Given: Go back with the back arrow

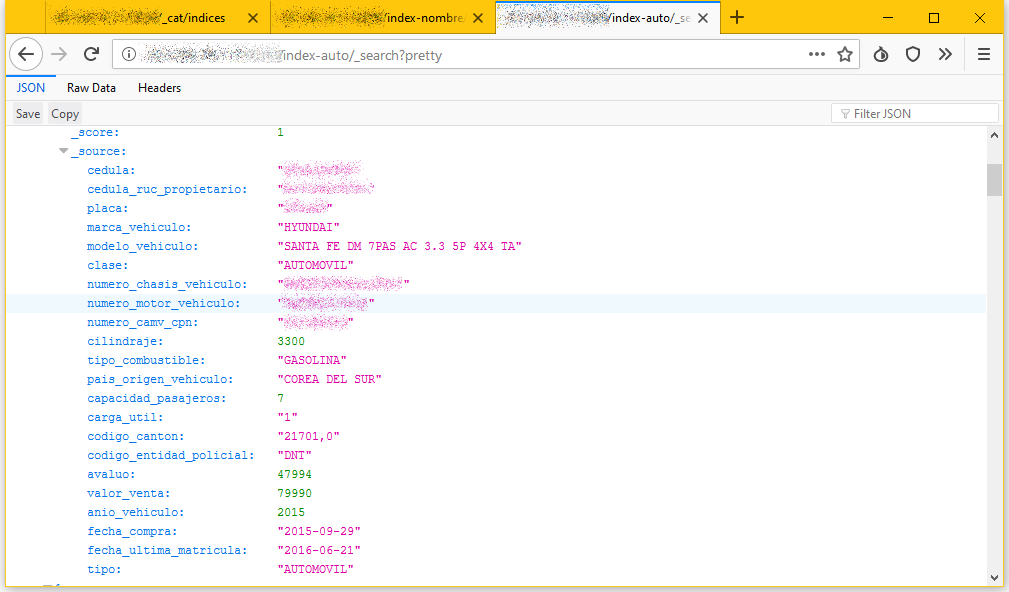Looking at the screenshot, I should (x=26, y=55).
